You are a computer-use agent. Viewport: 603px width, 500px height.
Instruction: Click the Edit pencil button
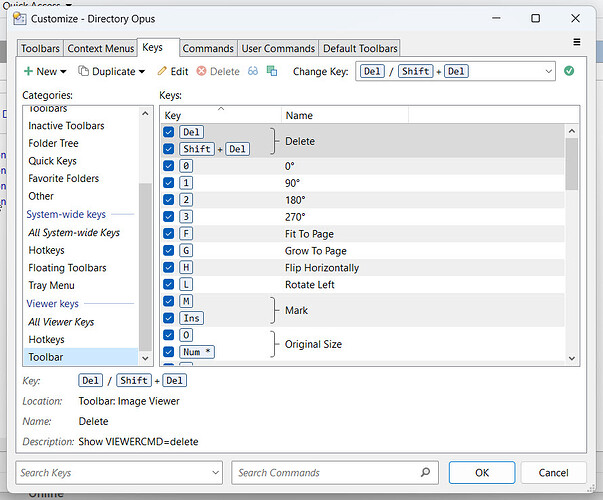coord(173,72)
